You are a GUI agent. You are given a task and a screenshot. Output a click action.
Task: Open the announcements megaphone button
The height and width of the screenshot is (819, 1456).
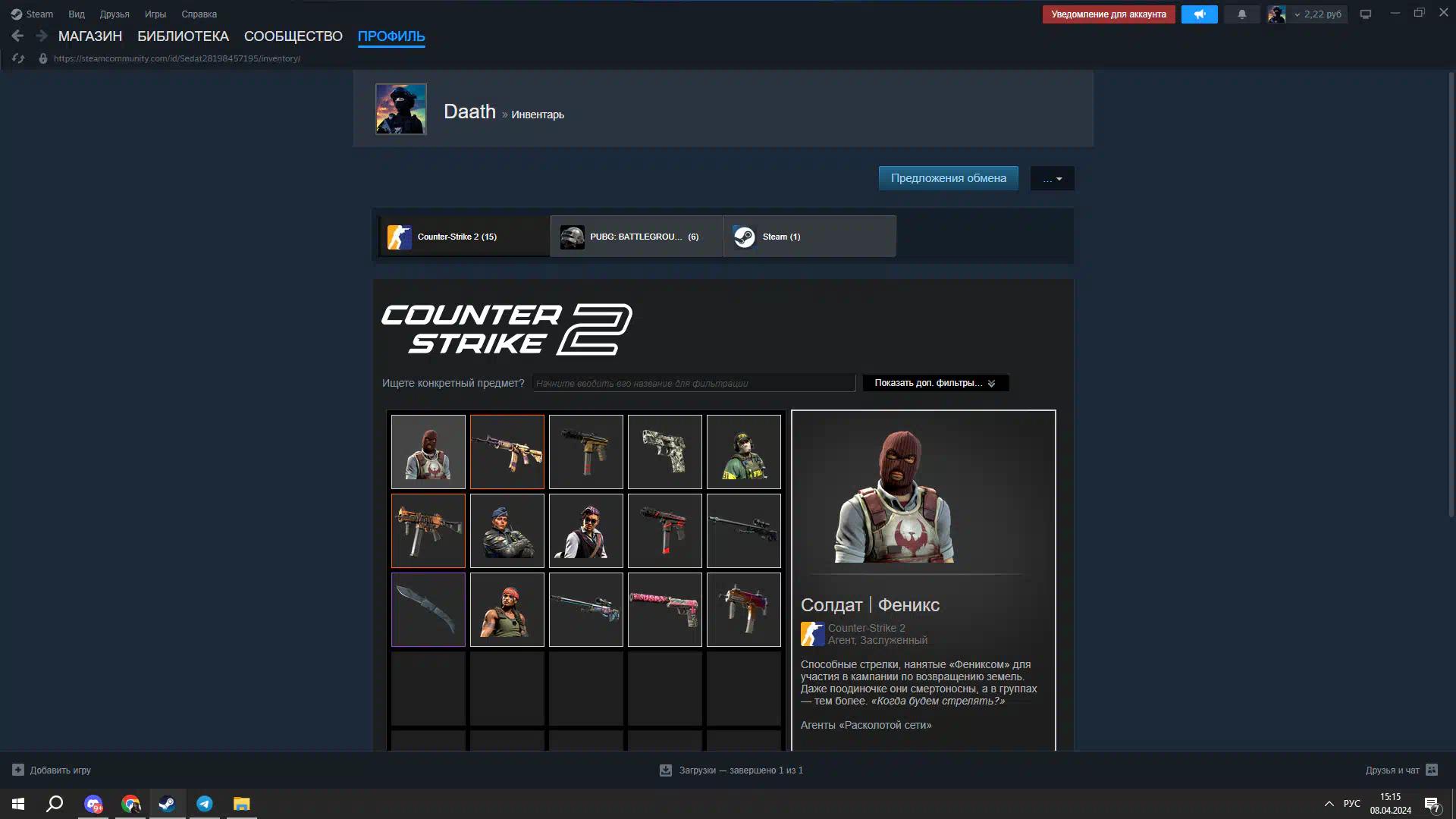coord(1199,14)
